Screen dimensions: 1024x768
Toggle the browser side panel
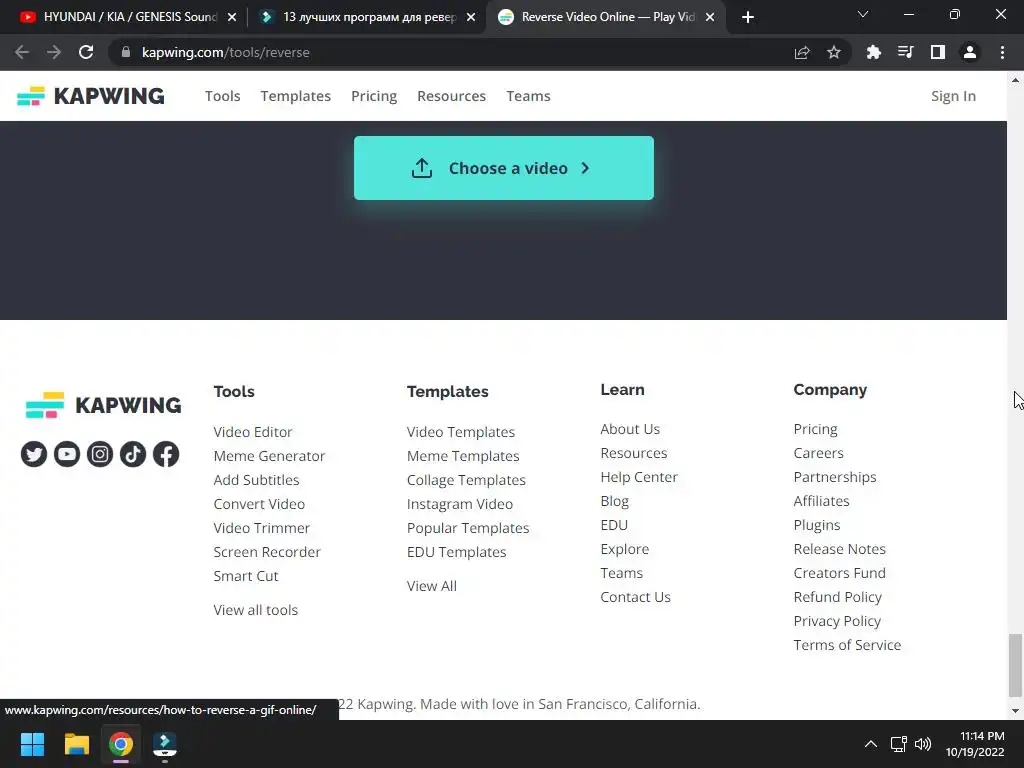pyautogui.click(x=938, y=52)
